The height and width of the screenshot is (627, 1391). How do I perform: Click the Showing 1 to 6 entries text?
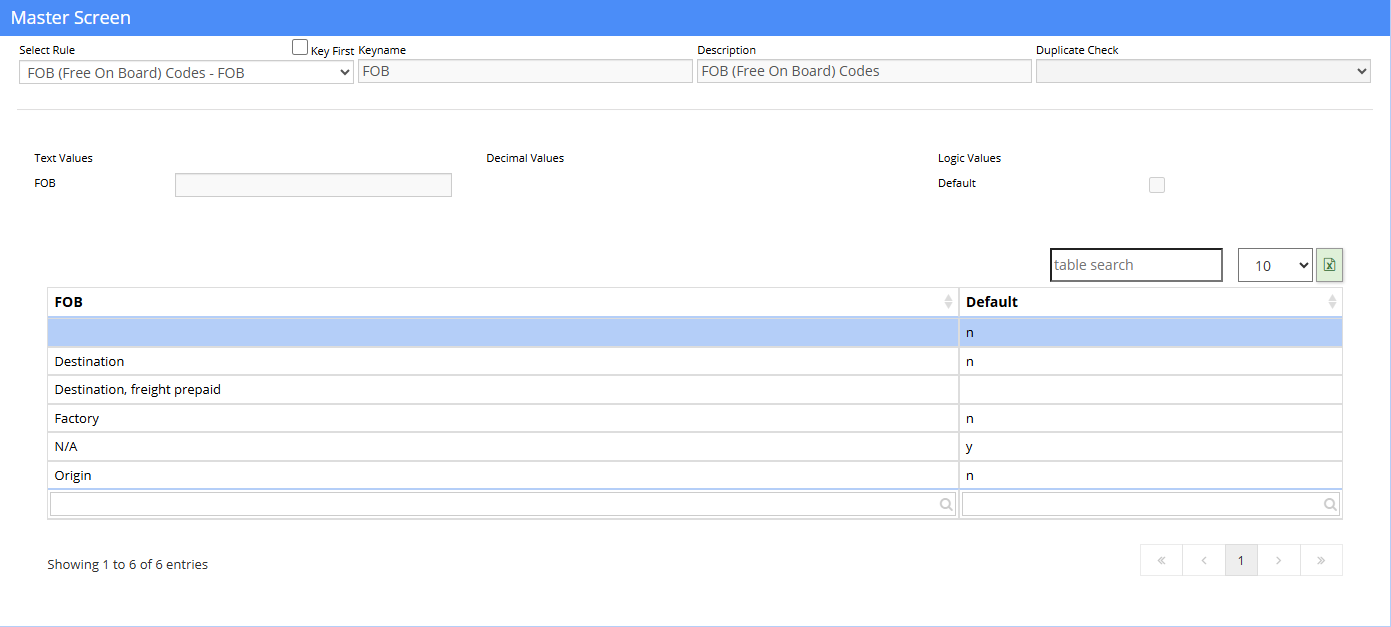[128, 565]
